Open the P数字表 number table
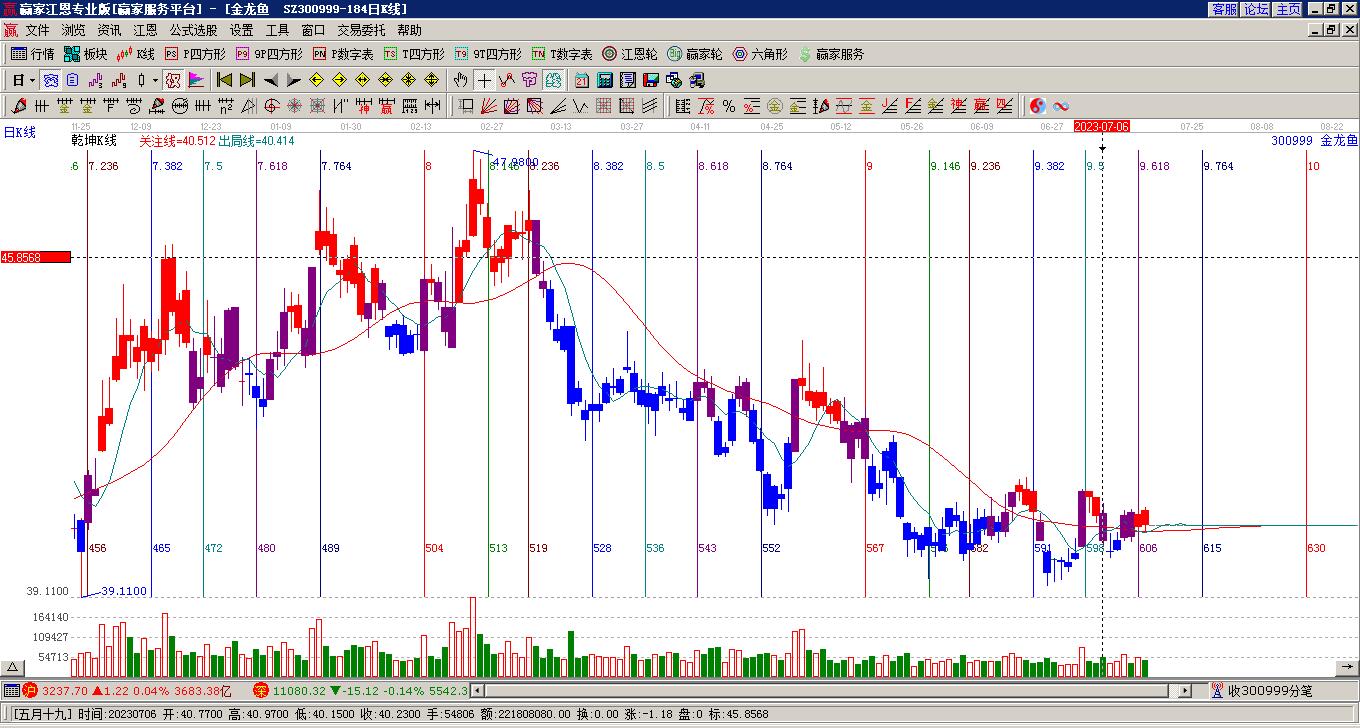 pyautogui.click(x=343, y=54)
